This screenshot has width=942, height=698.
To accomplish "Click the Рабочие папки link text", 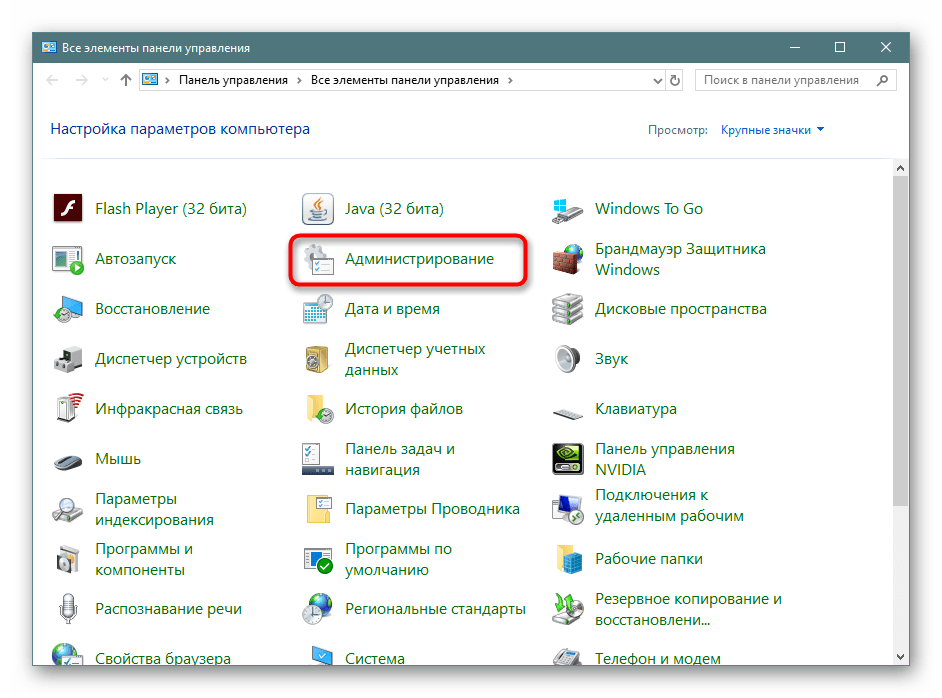I will 648,559.
